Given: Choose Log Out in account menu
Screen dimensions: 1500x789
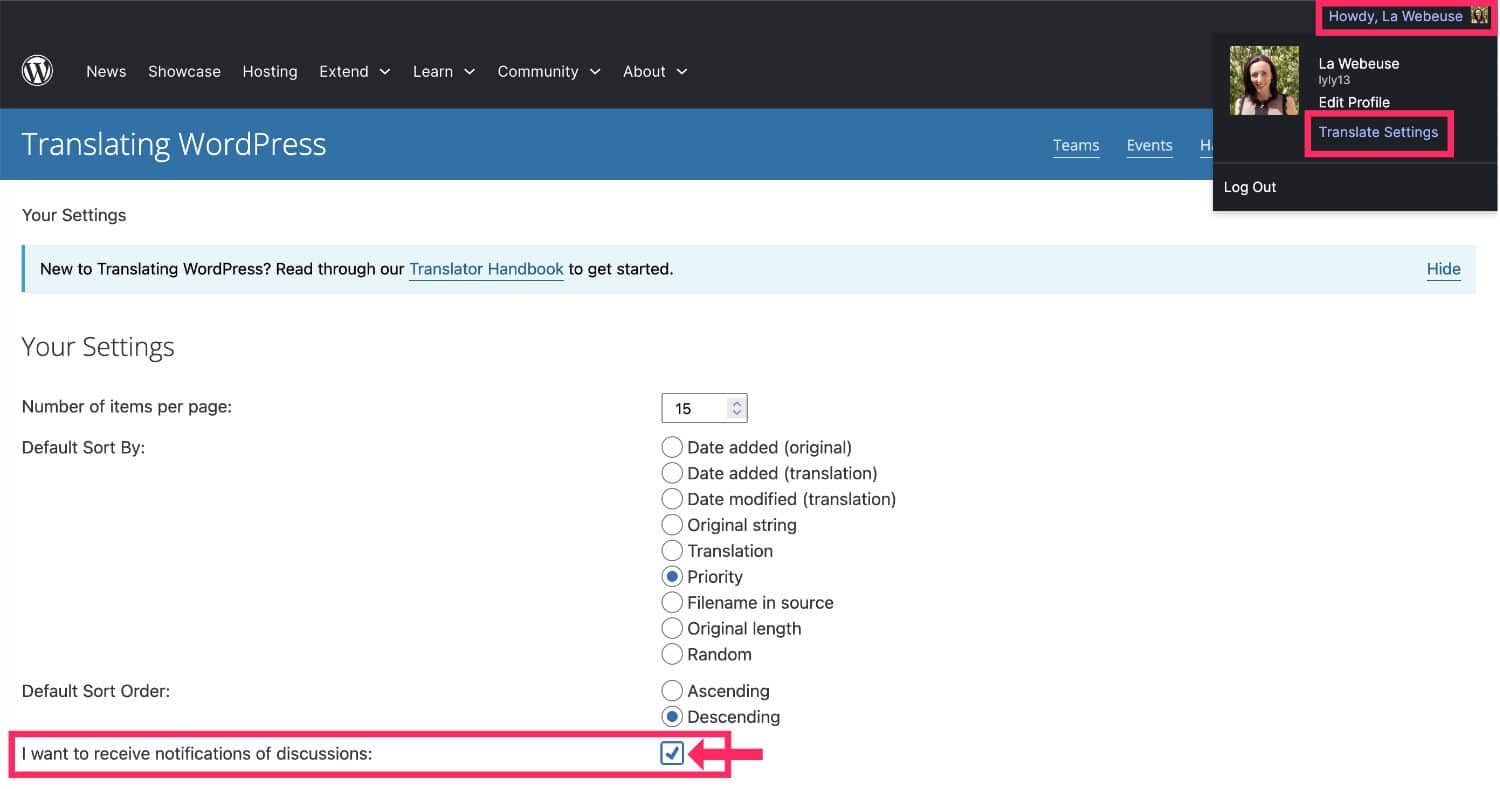Looking at the screenshot, I should 1250,187.
